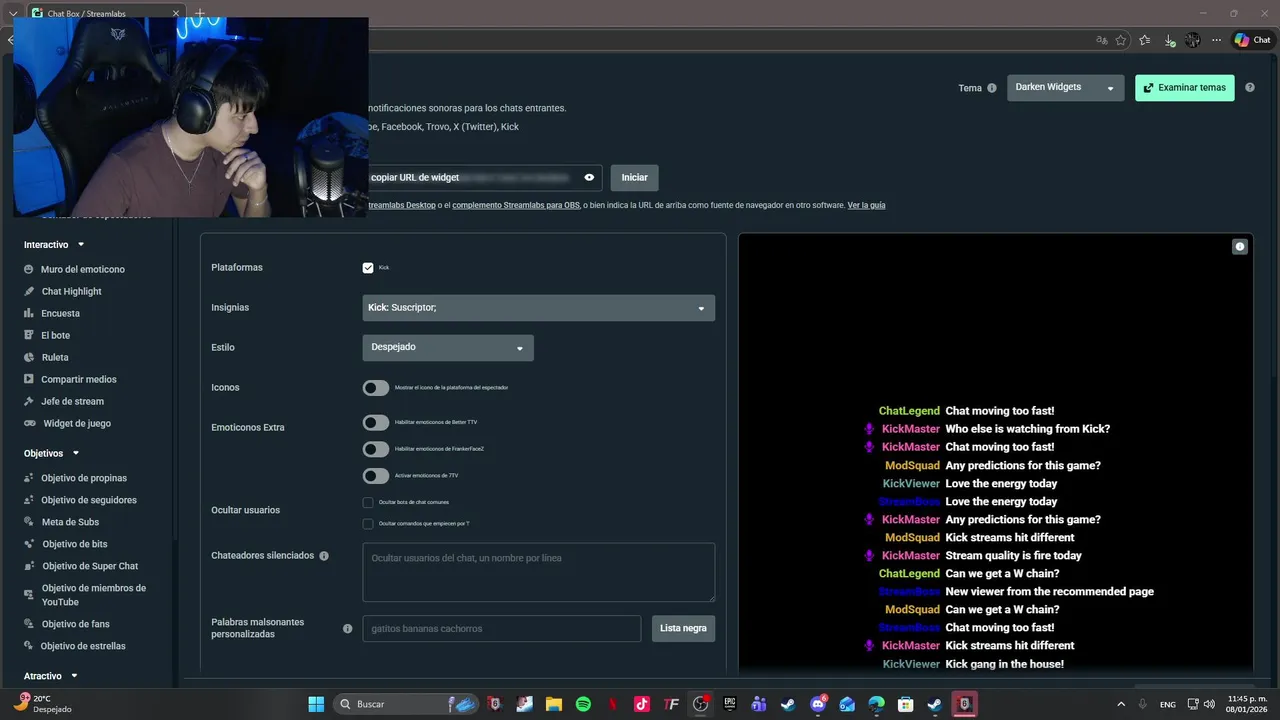
Task: Click the Iniciar button
Action: [x=634, y=178]
